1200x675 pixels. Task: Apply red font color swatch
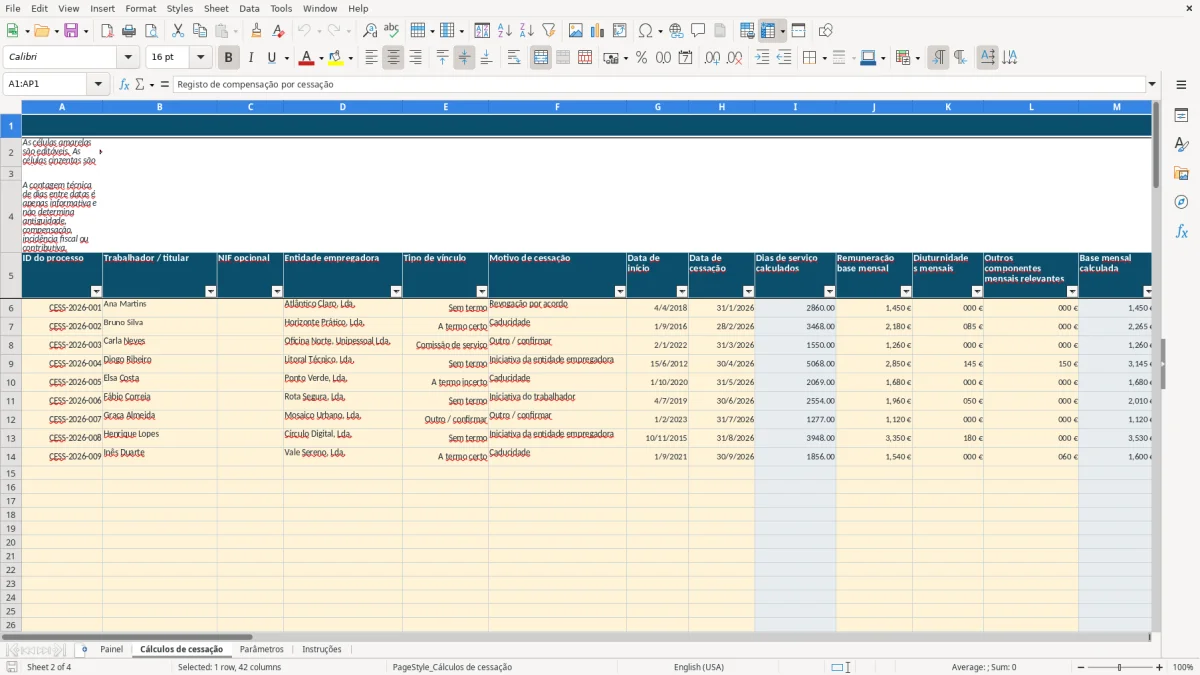(x=306, y=58)
